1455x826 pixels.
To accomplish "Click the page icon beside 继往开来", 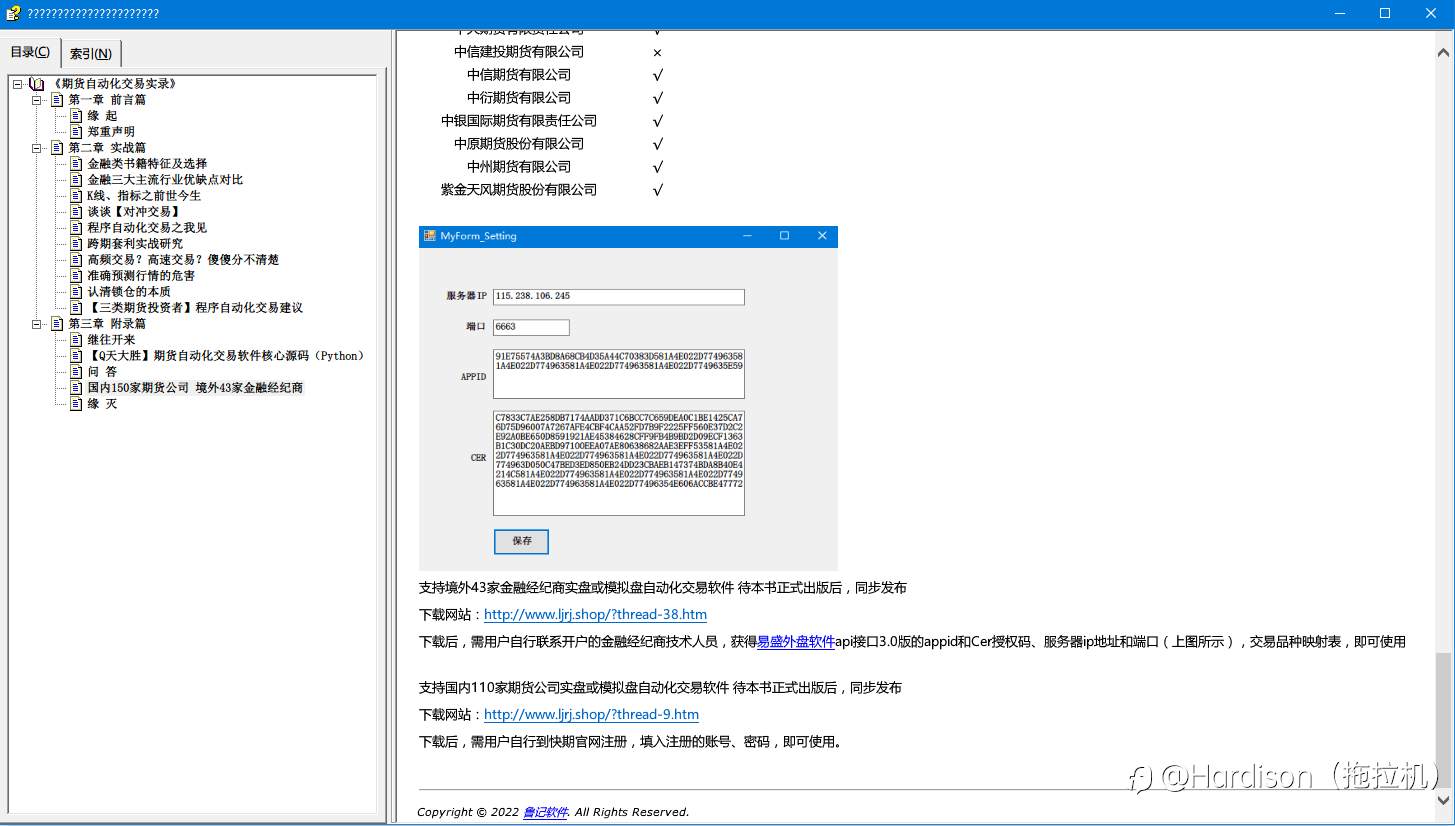I will [76, 340].
